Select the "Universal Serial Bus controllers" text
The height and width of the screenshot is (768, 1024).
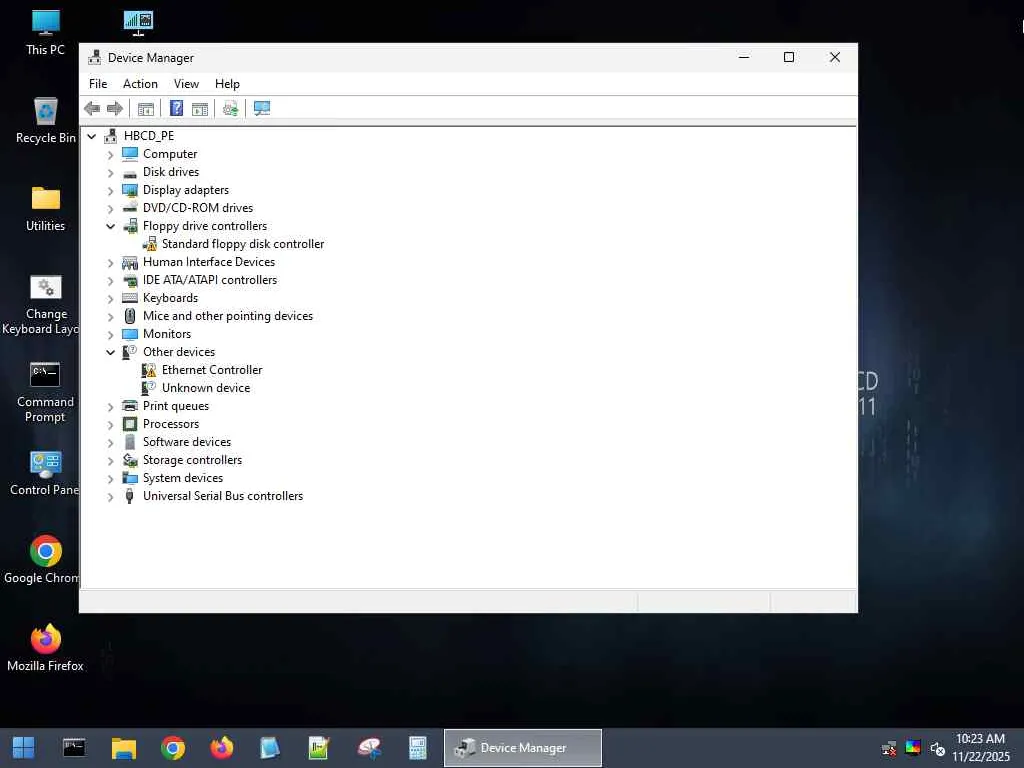point(223,496)
